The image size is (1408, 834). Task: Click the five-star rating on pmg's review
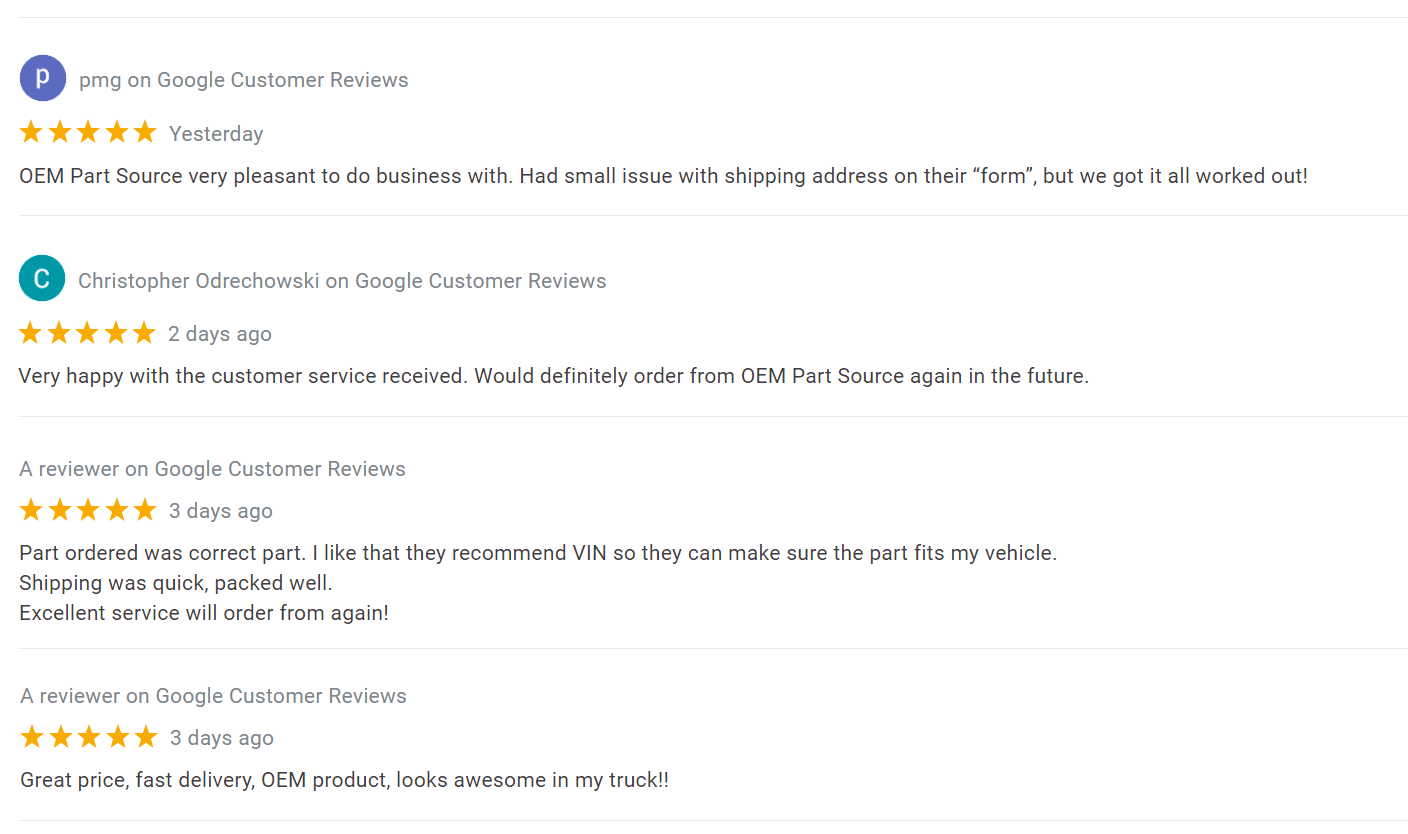88,132
